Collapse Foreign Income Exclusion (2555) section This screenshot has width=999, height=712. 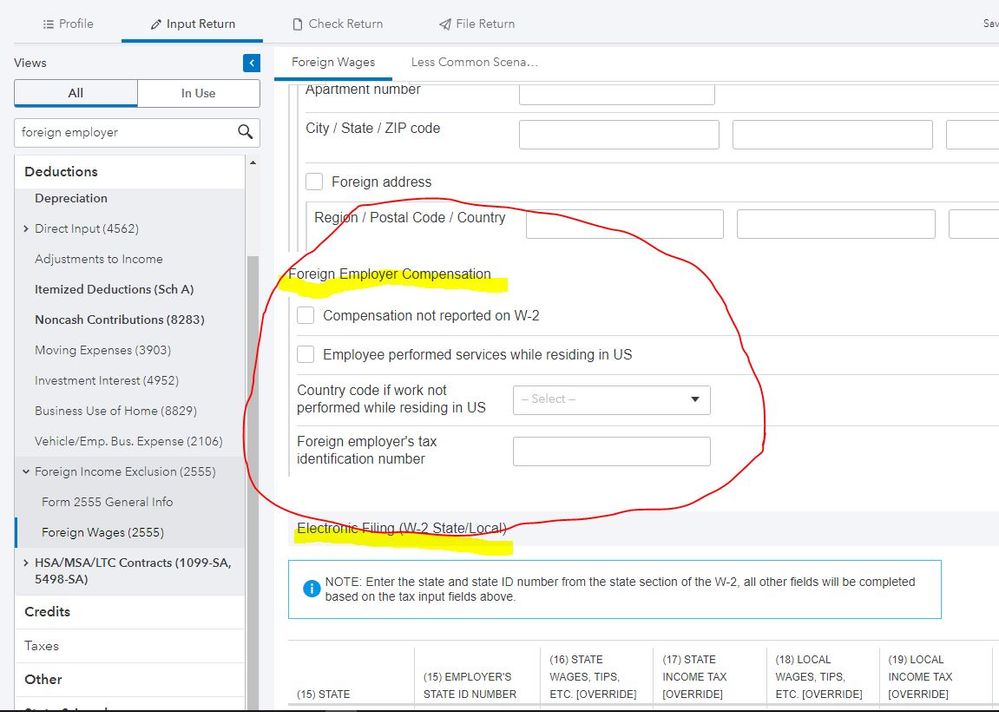[26, 472]
